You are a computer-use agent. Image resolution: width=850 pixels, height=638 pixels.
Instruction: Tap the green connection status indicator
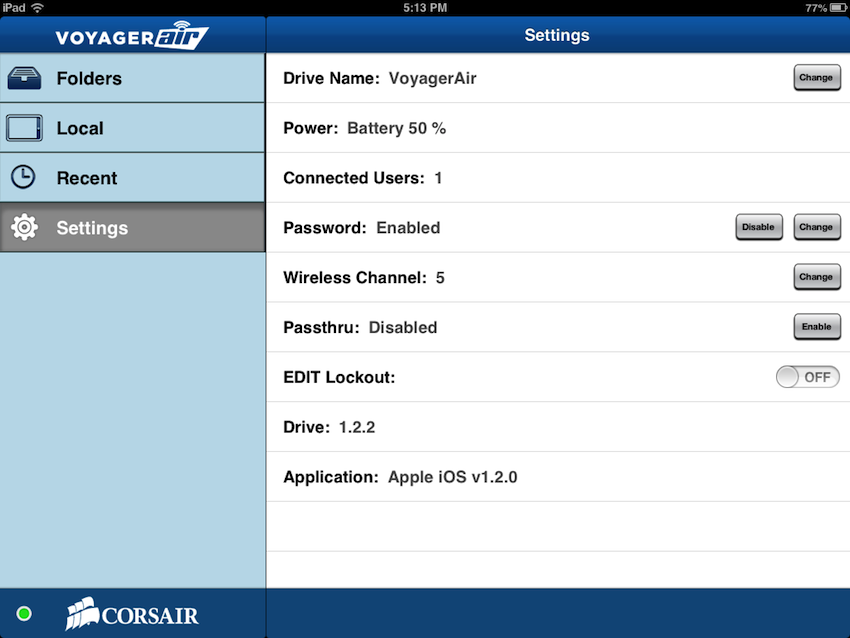24,614
